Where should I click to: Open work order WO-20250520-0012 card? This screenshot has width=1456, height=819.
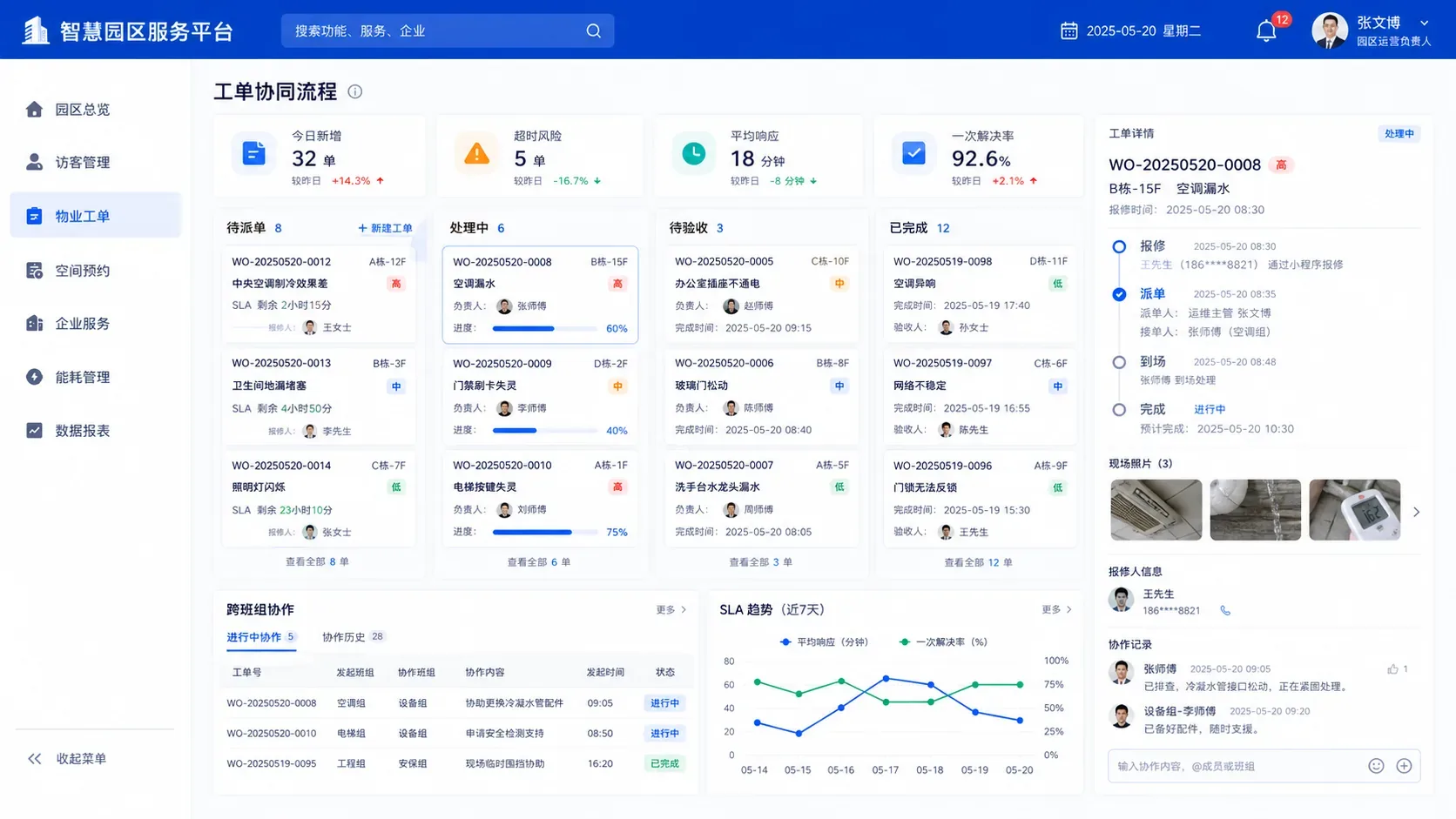pos(319,294)
